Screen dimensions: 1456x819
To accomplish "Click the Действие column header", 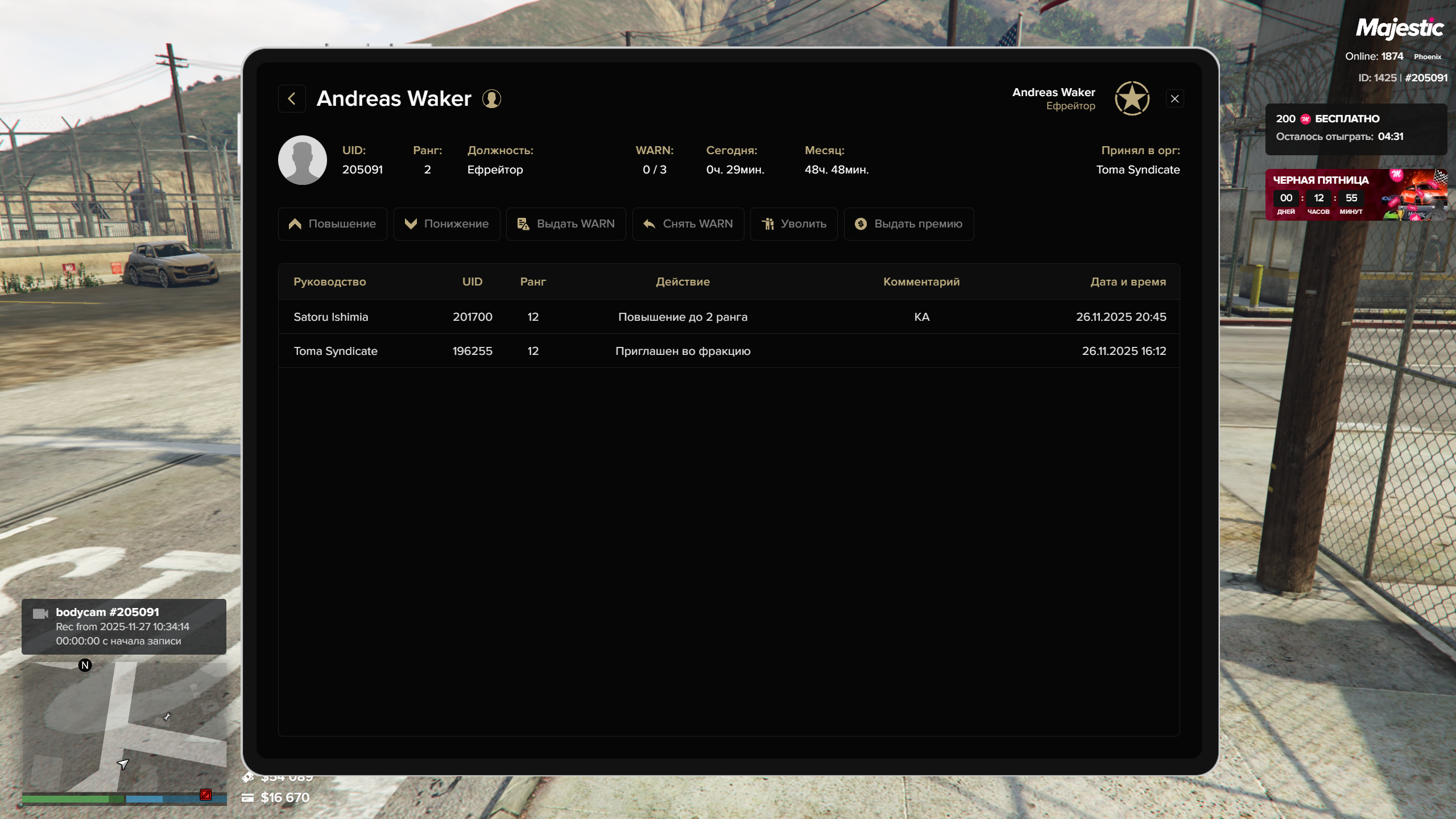I will (682, 282).
